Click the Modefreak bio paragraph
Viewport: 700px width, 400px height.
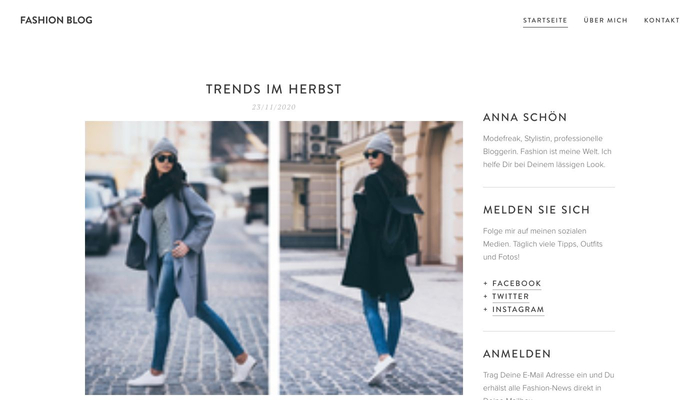click(547, 151)
